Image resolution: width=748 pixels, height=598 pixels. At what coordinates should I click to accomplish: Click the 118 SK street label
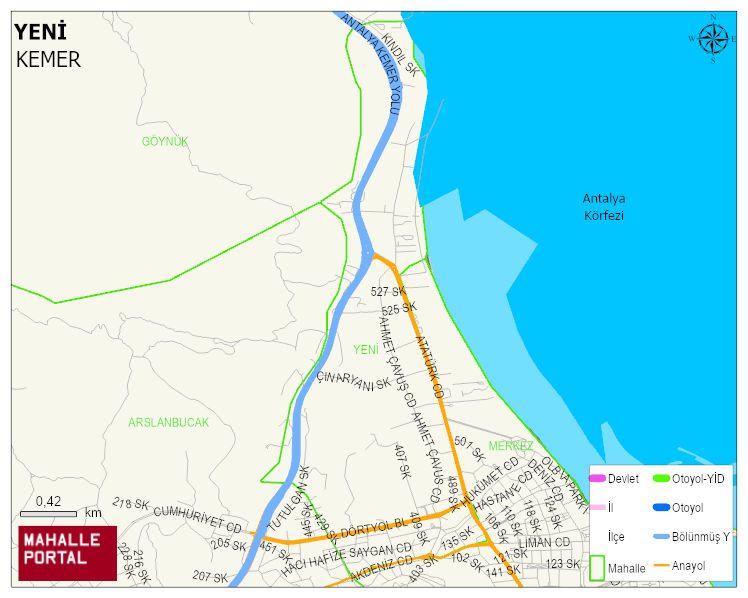pos(531,516)
